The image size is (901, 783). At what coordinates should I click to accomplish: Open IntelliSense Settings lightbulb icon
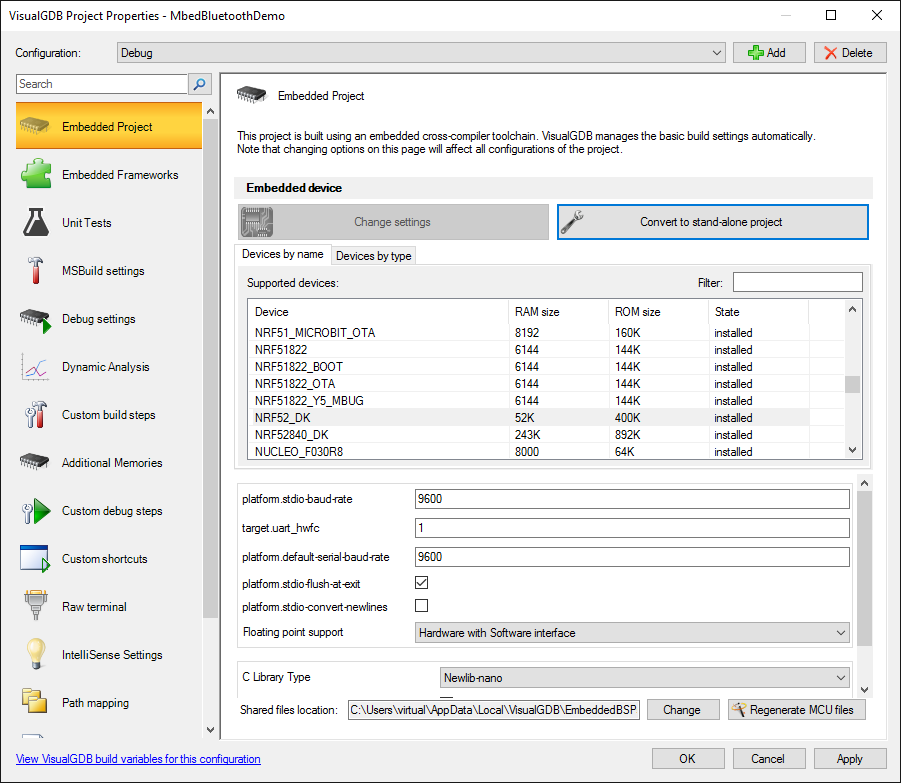pyautogui.click(x=36, y=654)
